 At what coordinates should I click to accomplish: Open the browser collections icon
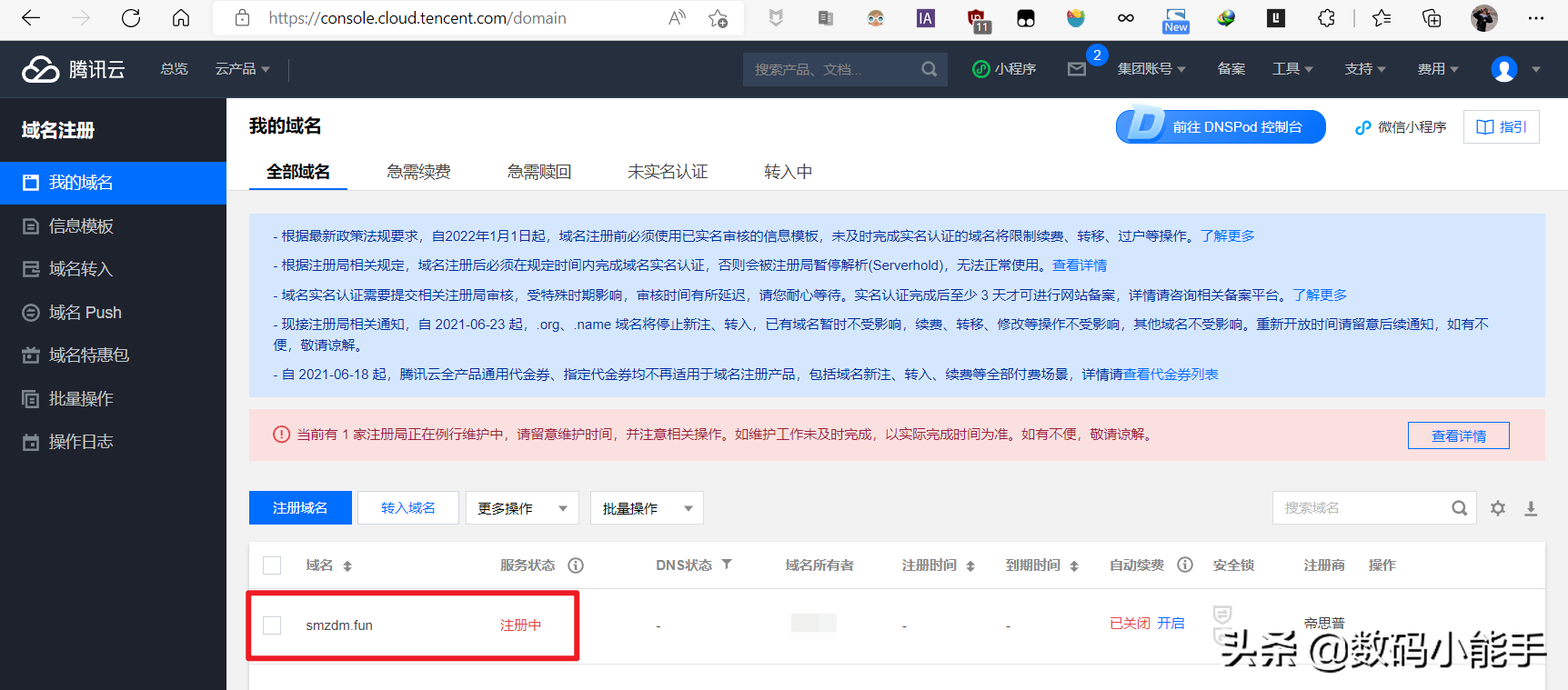[1432, 18]
